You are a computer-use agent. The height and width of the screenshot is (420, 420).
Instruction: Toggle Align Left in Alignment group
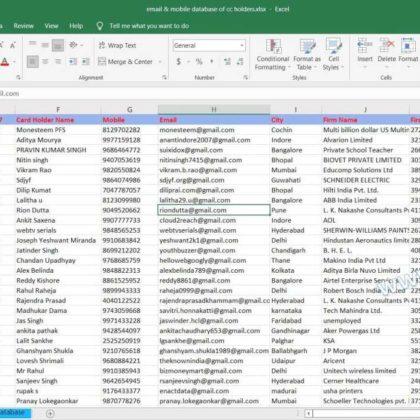click(32, 62)
